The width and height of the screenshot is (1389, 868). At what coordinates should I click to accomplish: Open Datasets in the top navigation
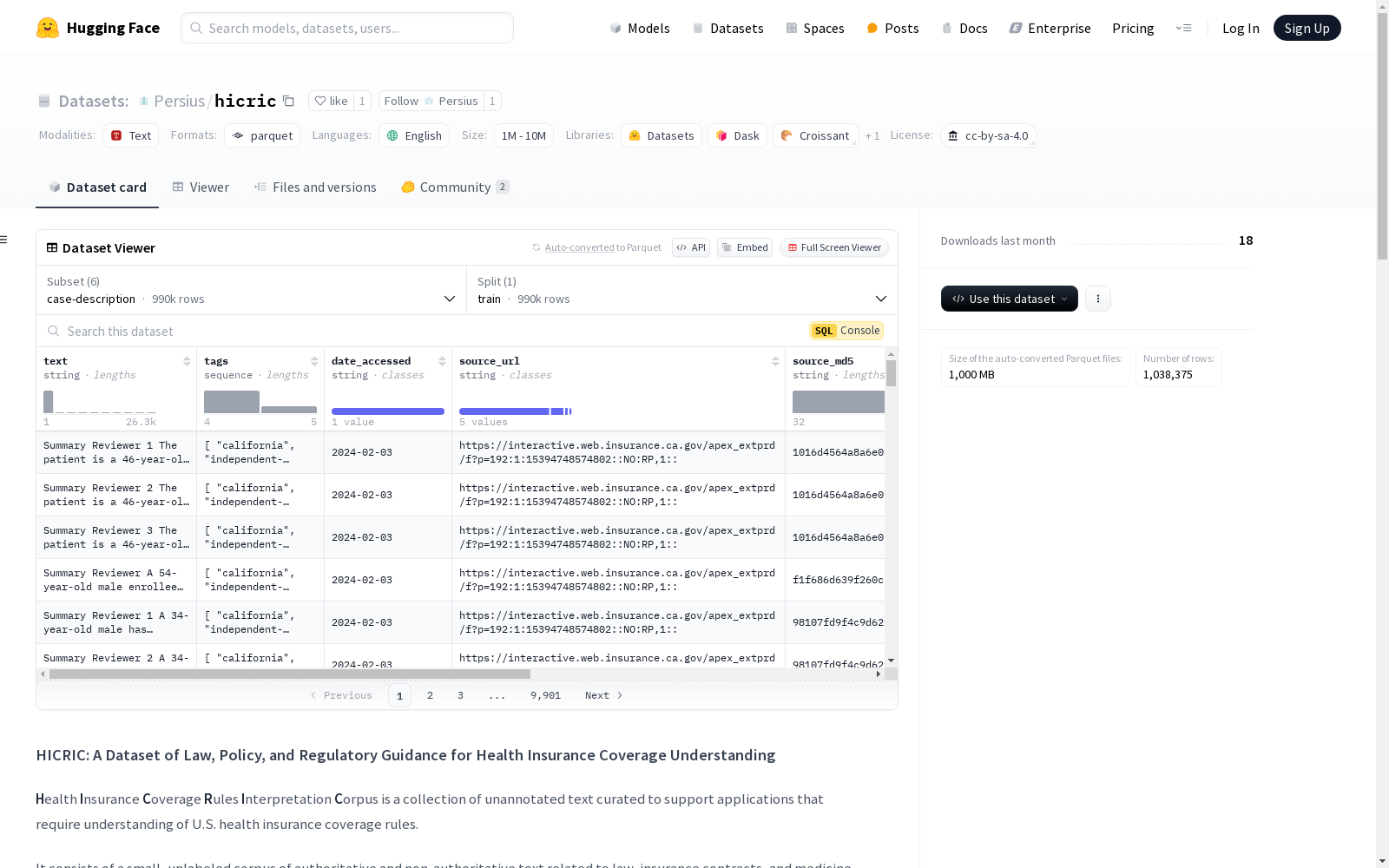[727, 28]
